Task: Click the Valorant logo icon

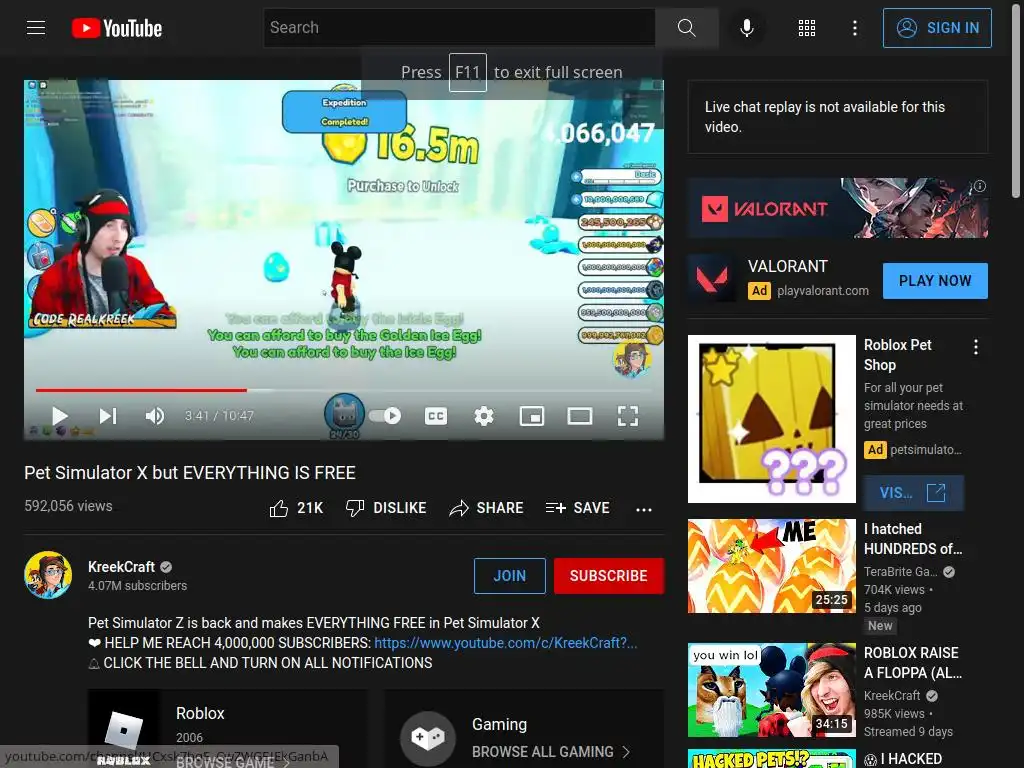Action: coord(712,279)
